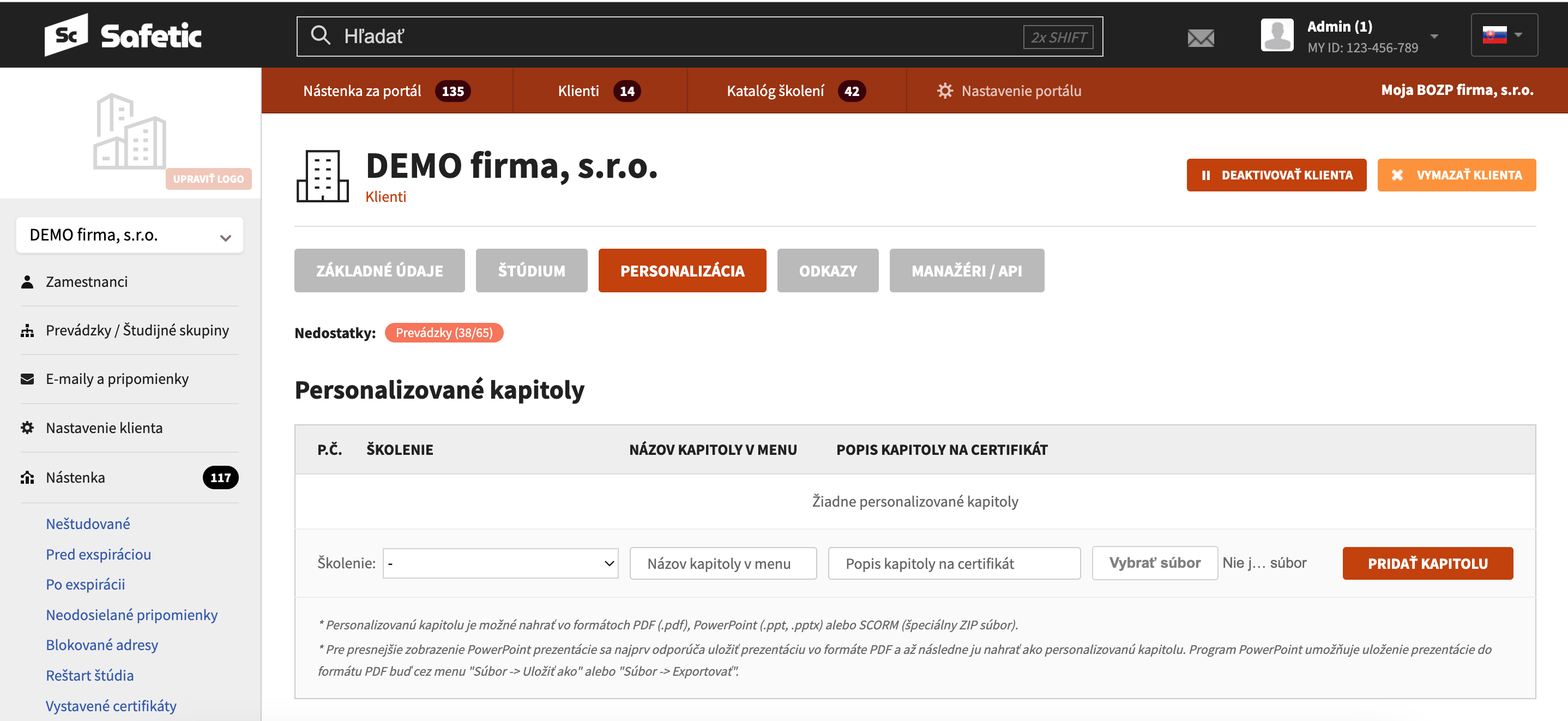The height and width of the screenshot is (721, 1568).
Task: Click the Nástenka home icon
Action: pos(27,478)
